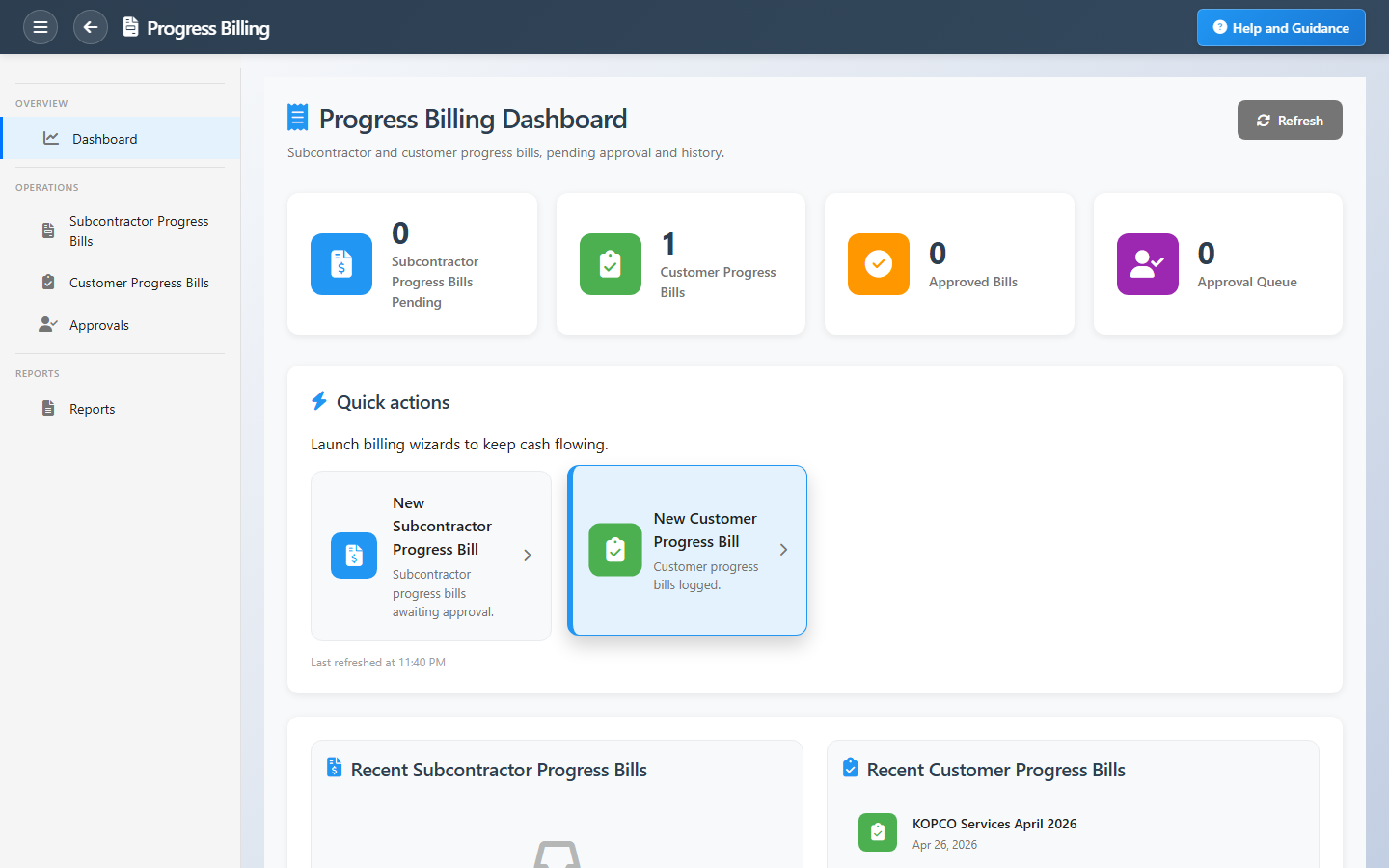Click the green icon beside KOPCO Services April 2026
1389x868 pixels.
point(878,832)
